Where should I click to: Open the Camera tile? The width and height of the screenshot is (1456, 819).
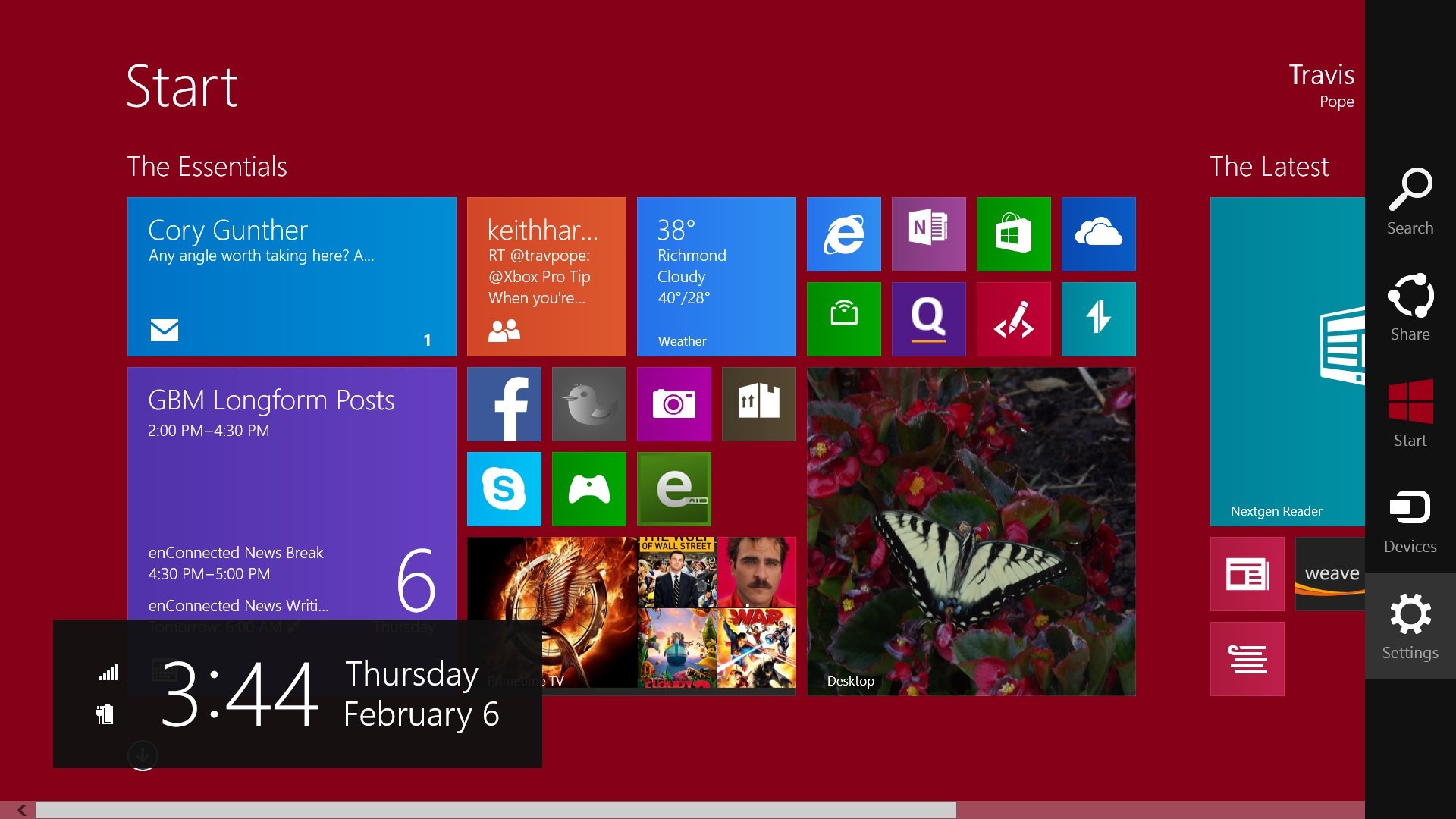(x=674, y=404)
